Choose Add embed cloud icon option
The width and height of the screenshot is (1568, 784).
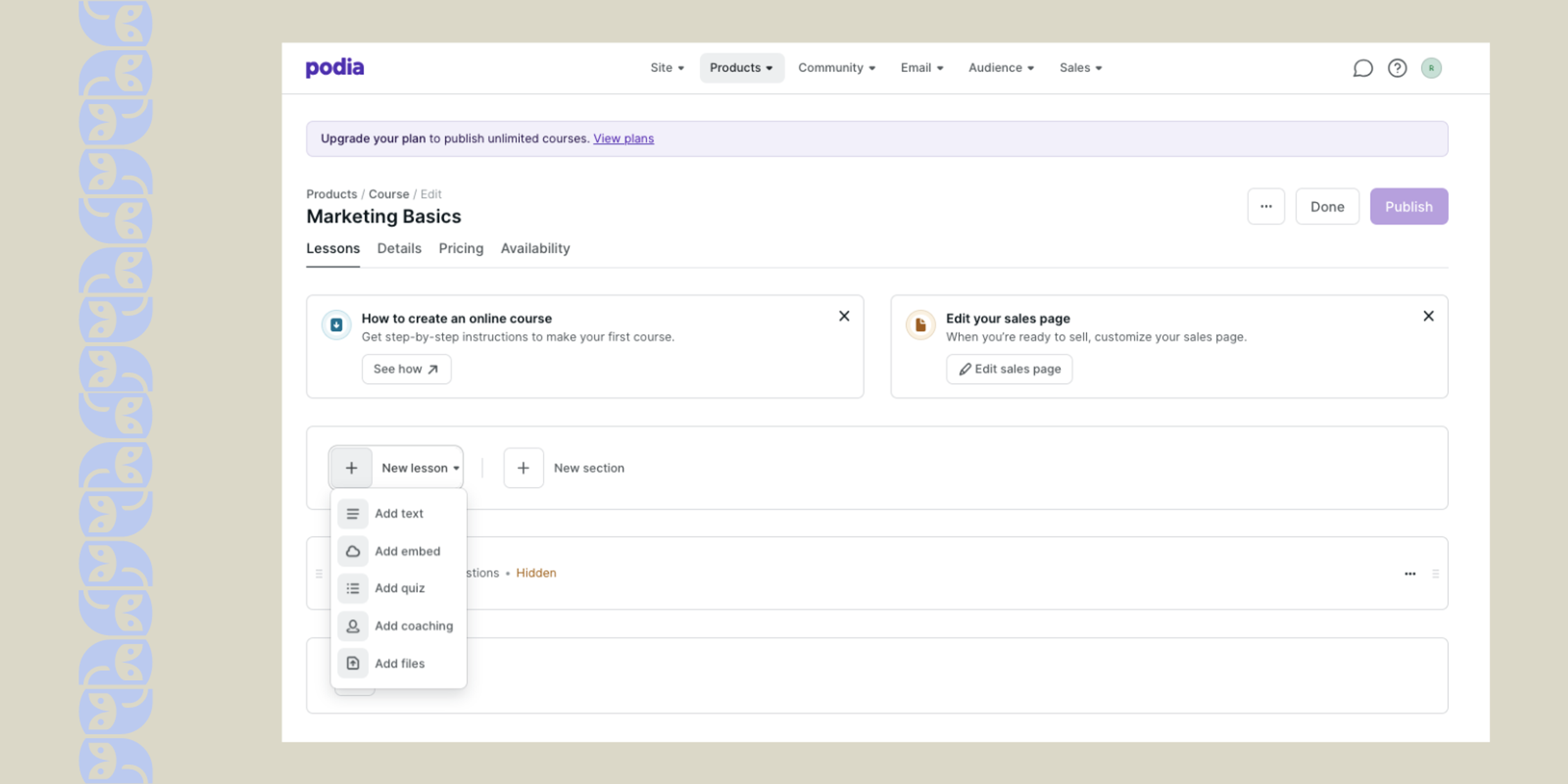tap(353, 552)
